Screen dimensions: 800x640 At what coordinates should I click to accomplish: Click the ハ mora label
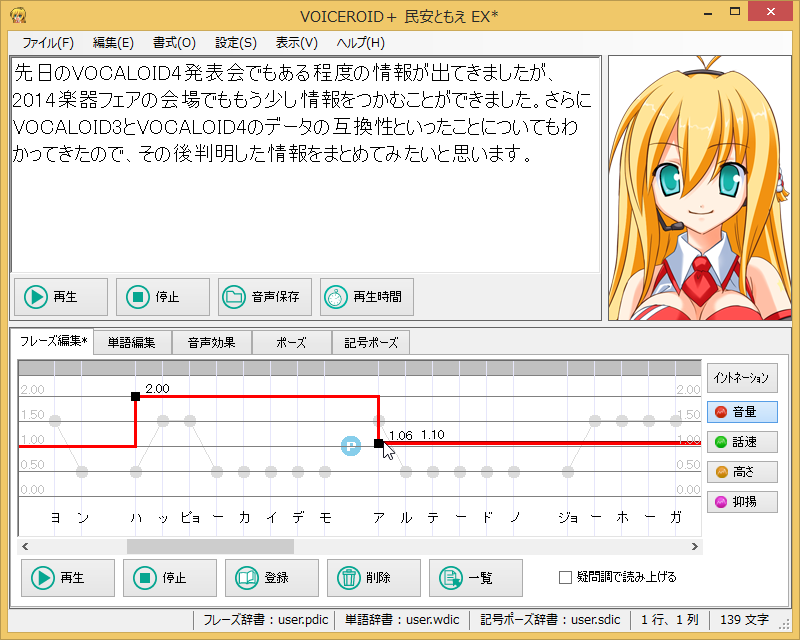[136, 518]
